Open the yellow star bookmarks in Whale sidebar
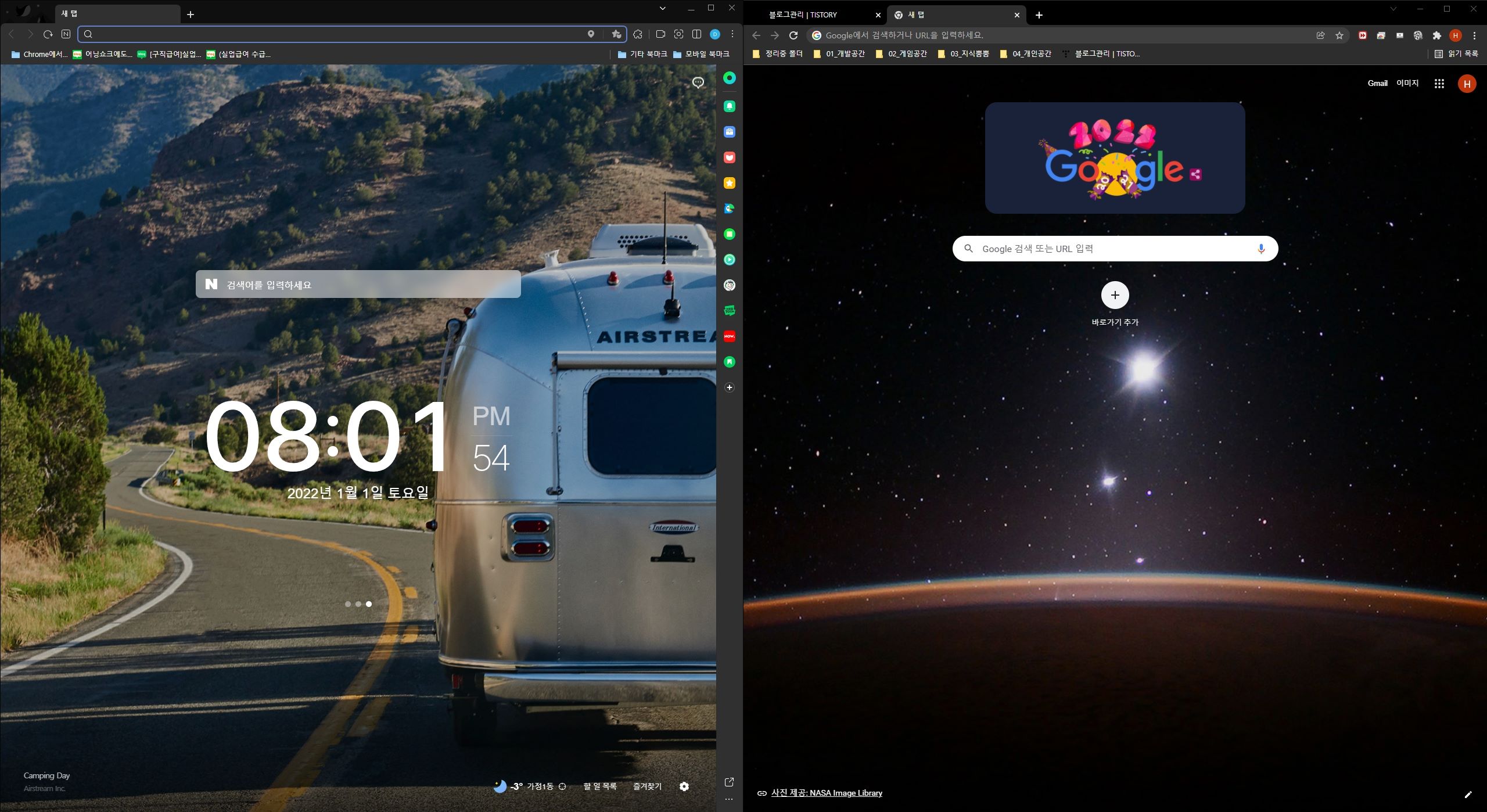 point(730,183)
